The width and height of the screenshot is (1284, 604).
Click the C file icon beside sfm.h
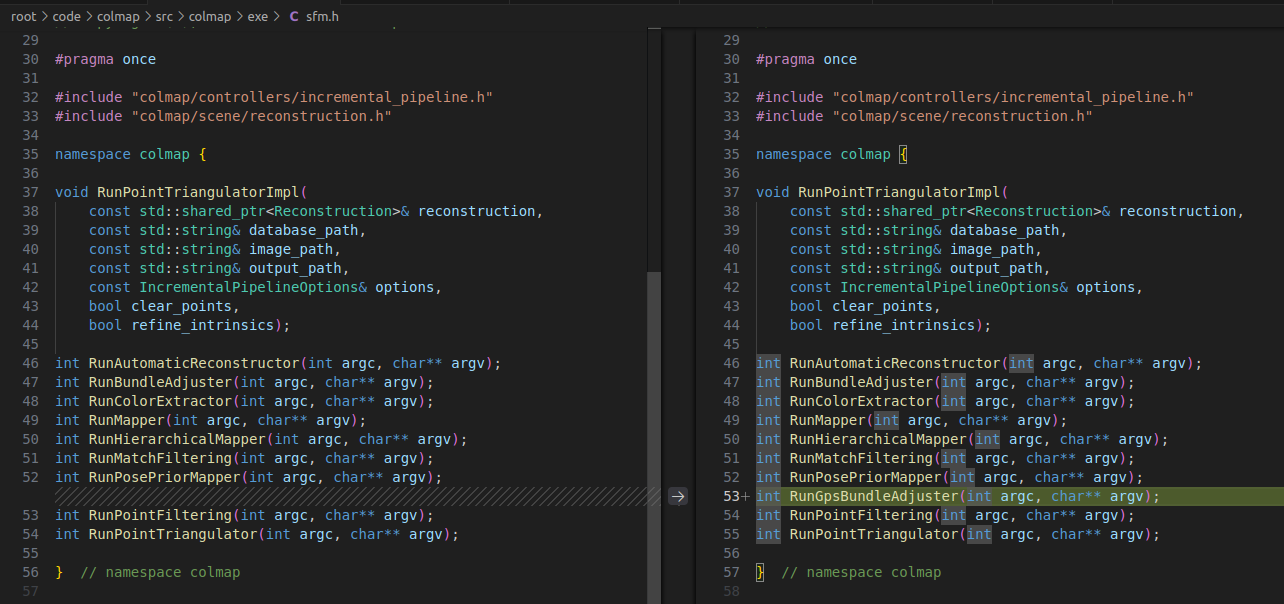point(293,17)
